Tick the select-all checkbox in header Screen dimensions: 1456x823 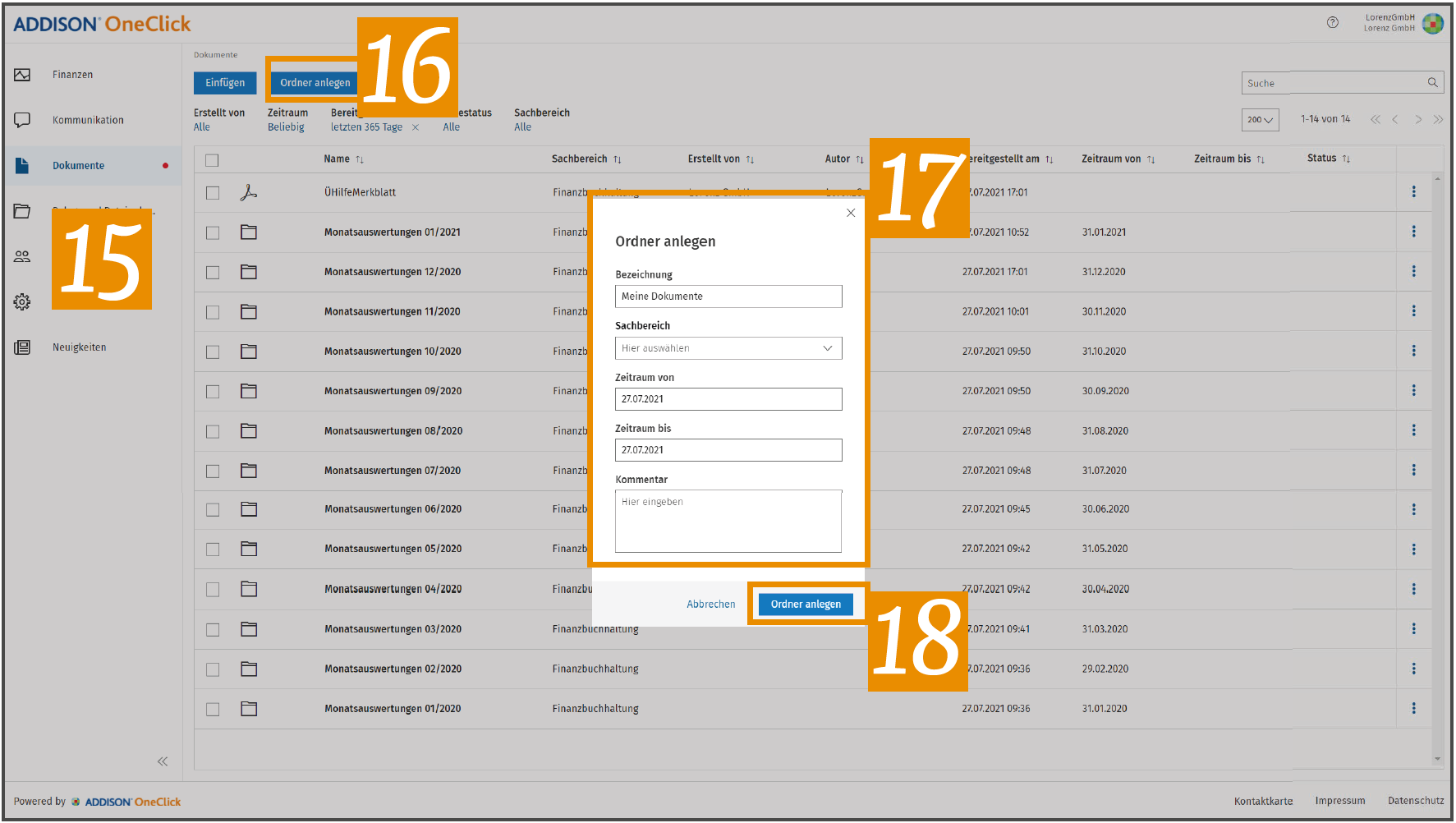212,160
